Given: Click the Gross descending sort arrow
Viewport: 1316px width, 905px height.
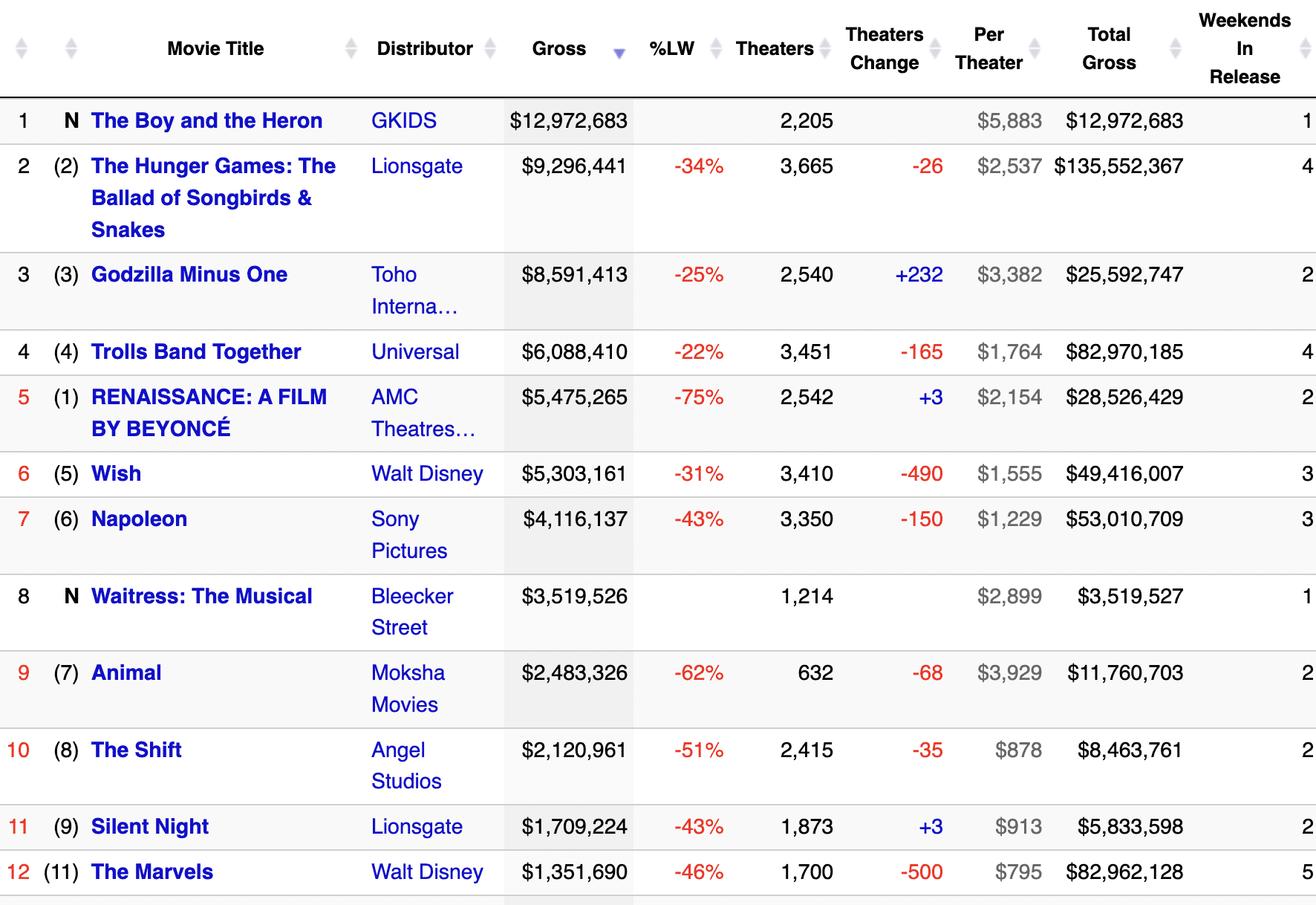Looking at the screenshot, I should point(619,53).
